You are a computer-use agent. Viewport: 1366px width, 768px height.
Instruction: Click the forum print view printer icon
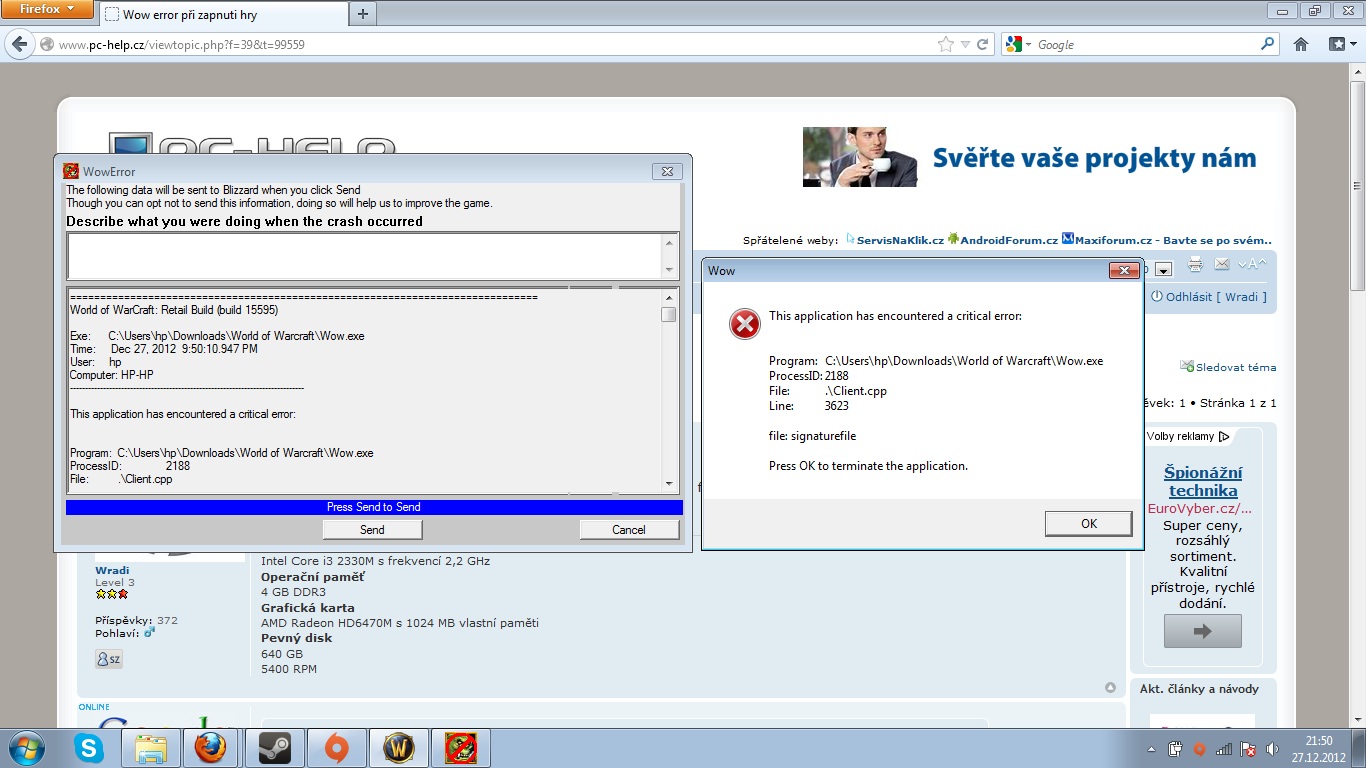1195,265
